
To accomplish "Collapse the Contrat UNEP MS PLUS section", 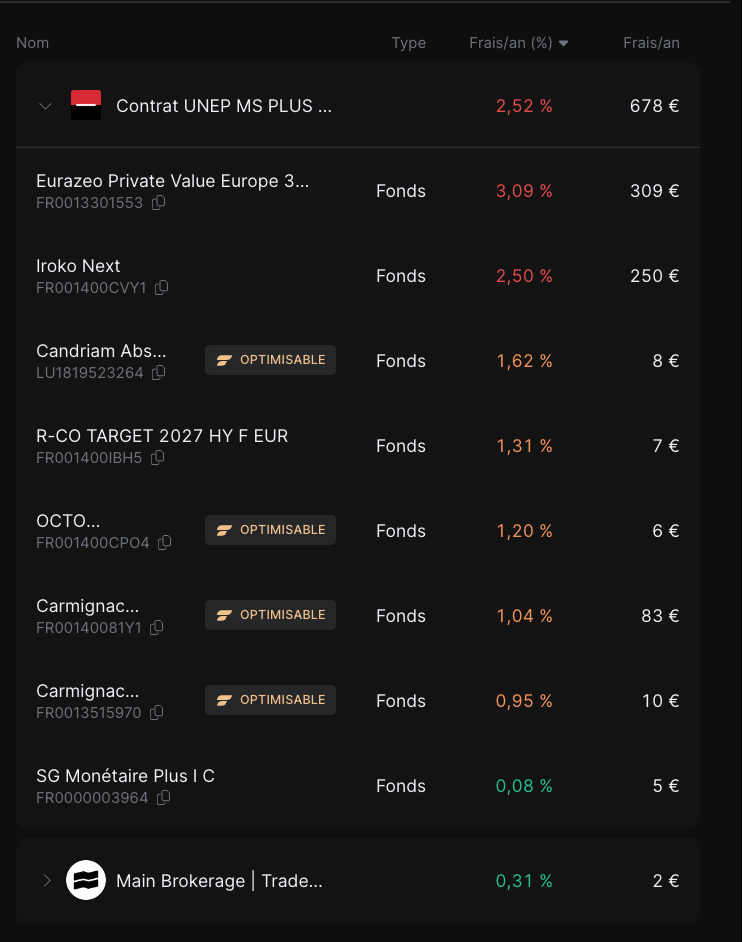I will click(45, 106).
